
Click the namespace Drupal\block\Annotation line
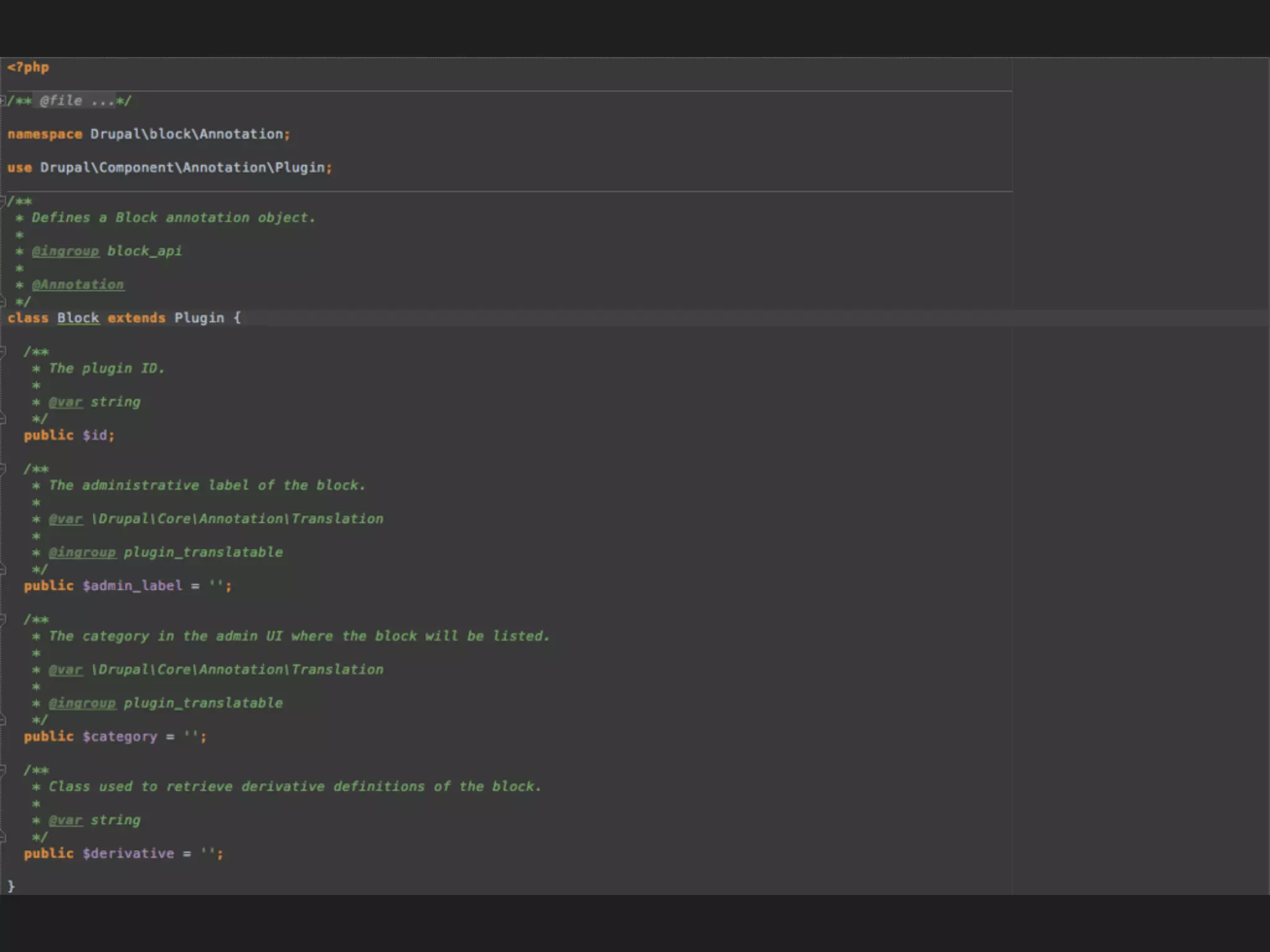pos(149,134)
